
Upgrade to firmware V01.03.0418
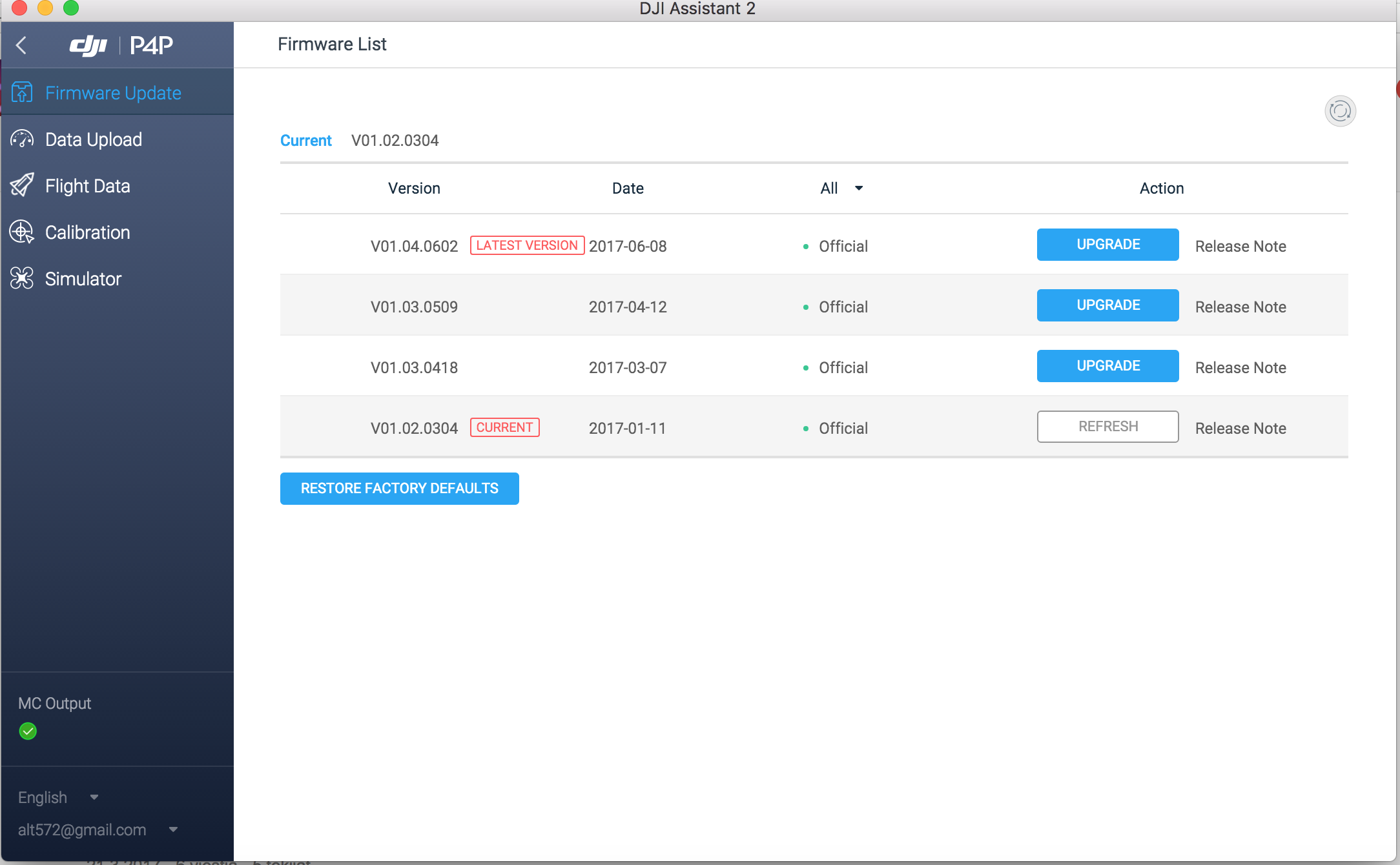click(x=1107, y=366)
